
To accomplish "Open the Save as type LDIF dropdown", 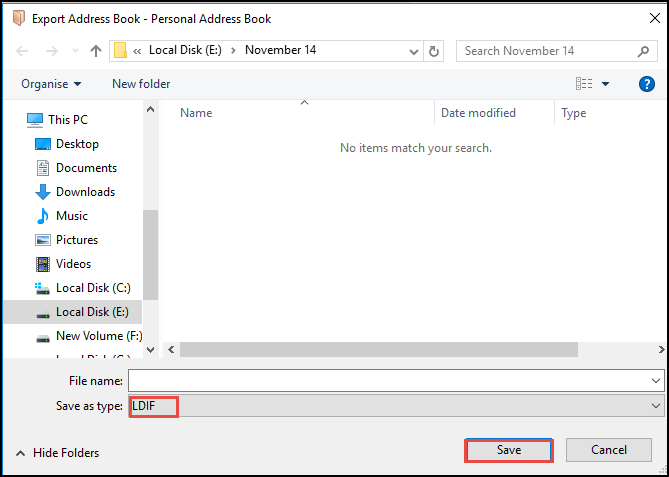I will click(396, 406).
